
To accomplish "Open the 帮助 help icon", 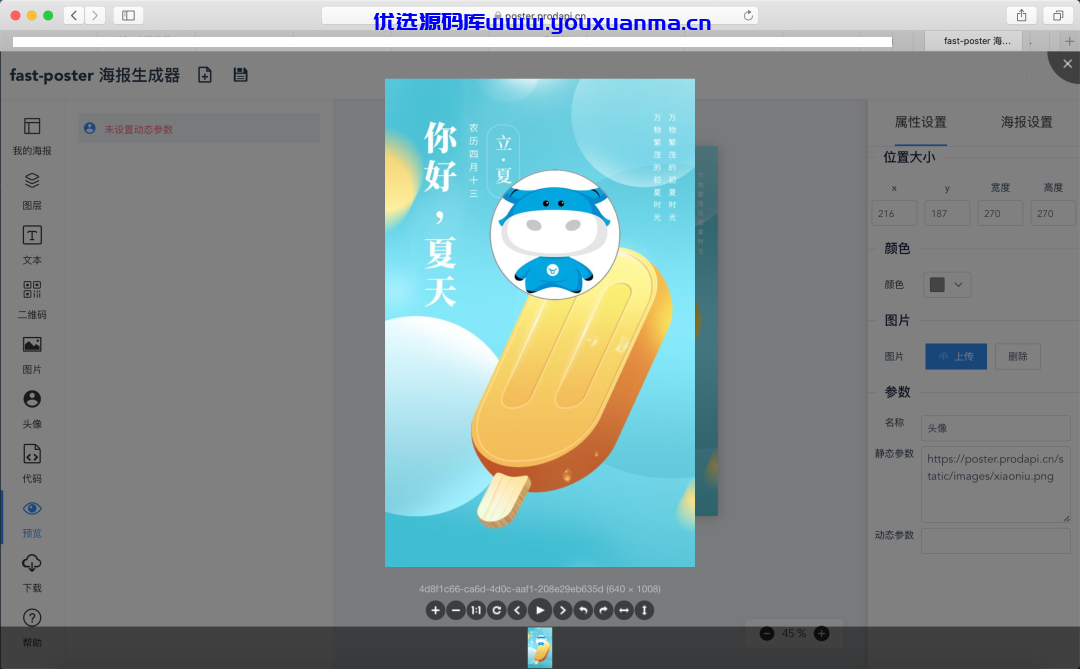I will [x=32, y=617].
